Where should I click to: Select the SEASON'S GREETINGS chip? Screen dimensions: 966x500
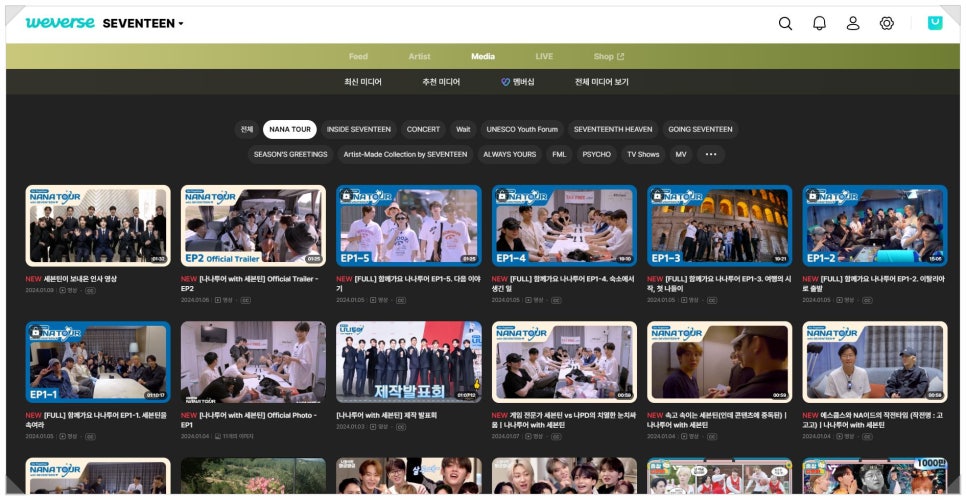point(291,155)
